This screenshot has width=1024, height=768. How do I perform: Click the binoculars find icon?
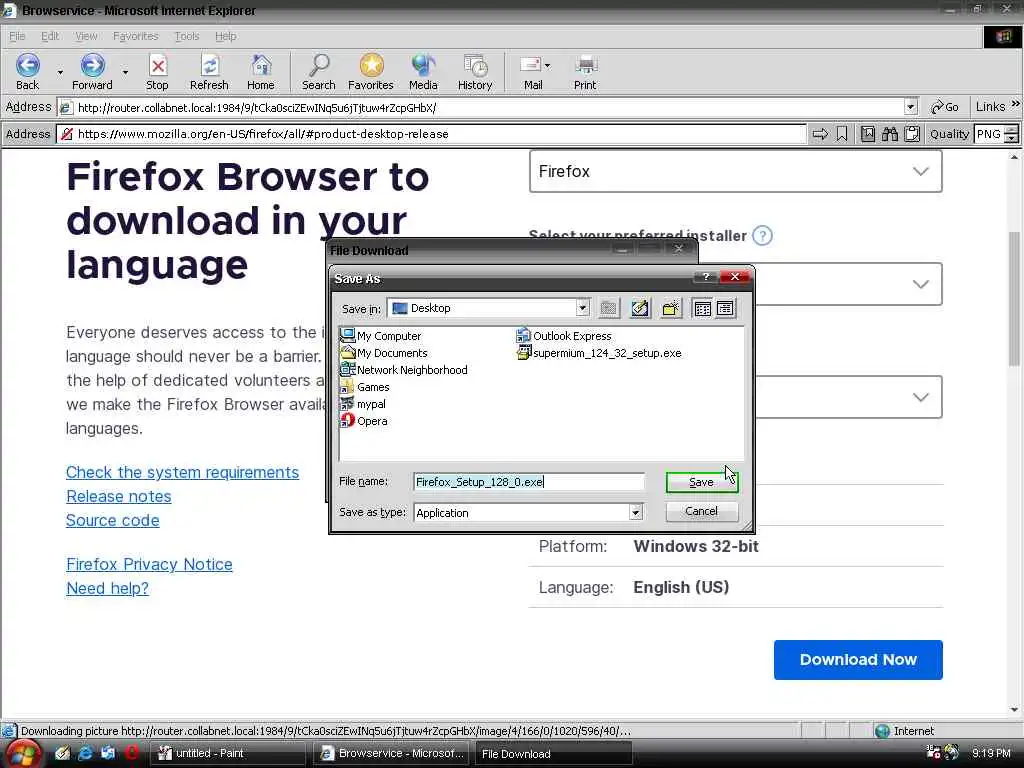890,134
